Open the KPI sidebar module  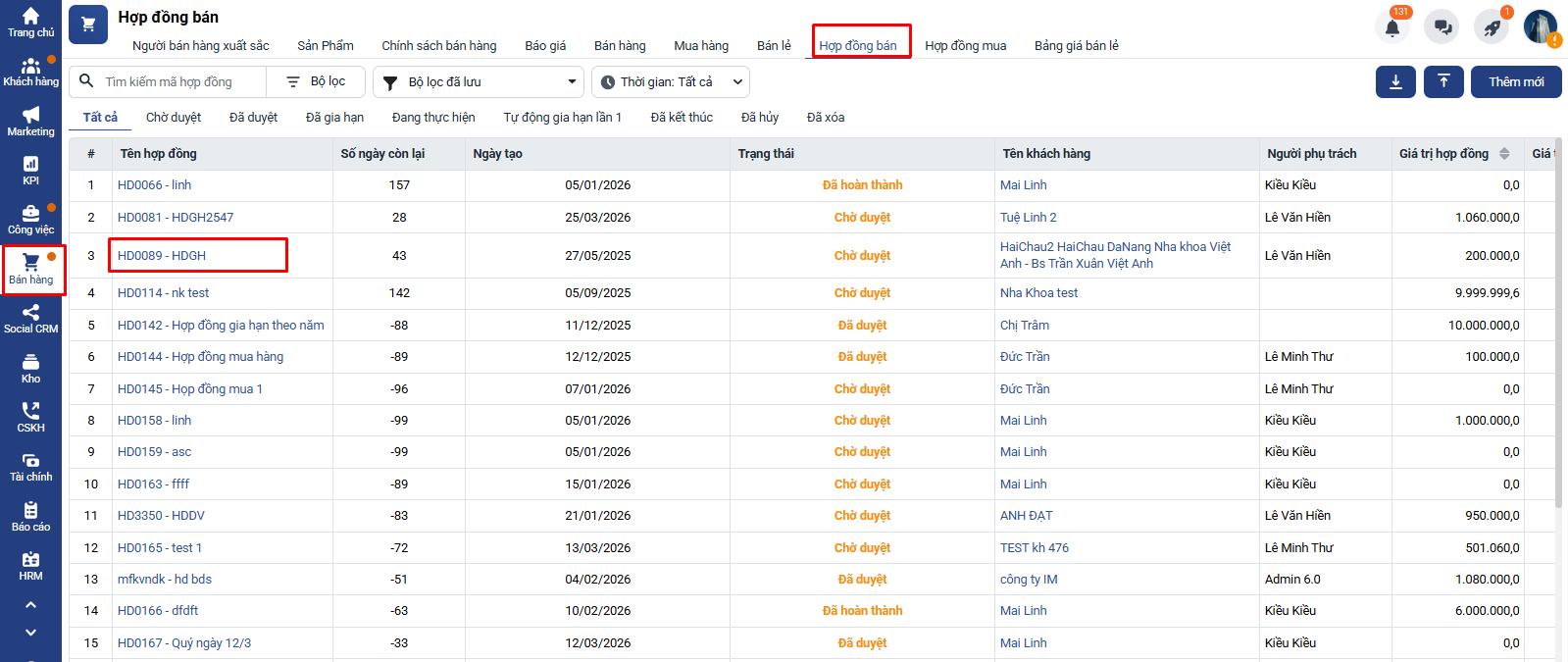pos(31,171)
